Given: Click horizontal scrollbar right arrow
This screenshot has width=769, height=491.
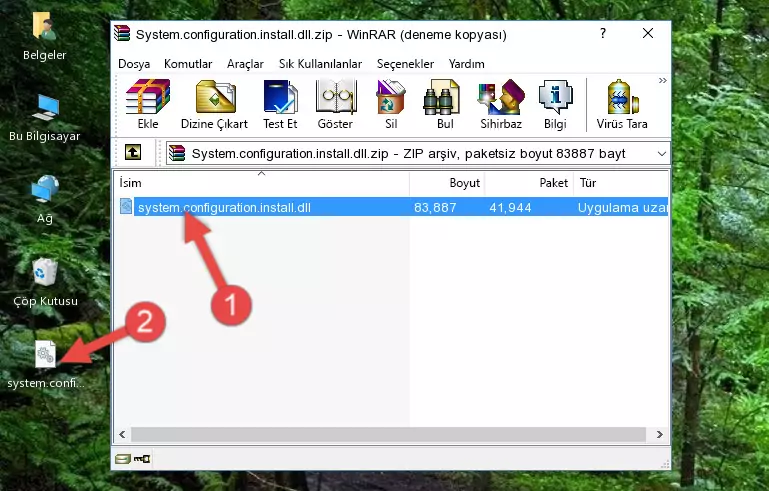Looking at the screenshot, I should coord(660,434).
